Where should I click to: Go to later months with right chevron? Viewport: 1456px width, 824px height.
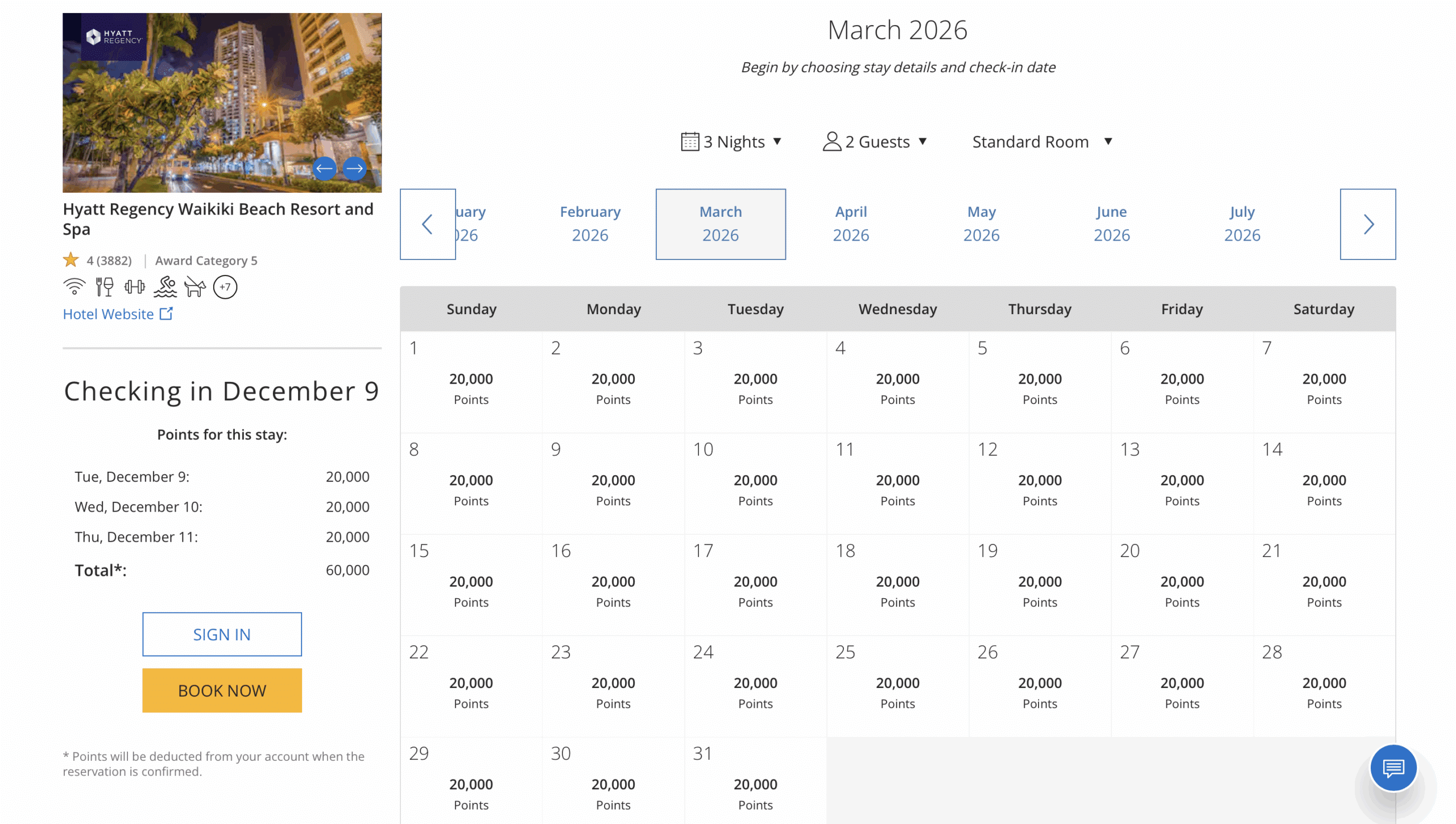(x=1368, y=224)
